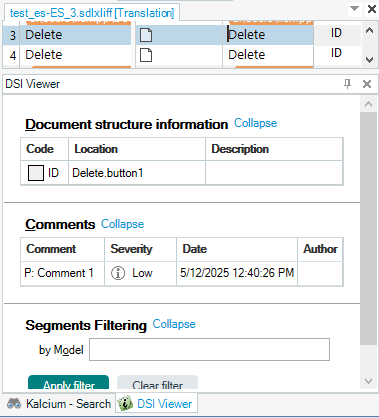379x418 pixels.
Task: Click the Apply filter button
Action: point(68,382)
